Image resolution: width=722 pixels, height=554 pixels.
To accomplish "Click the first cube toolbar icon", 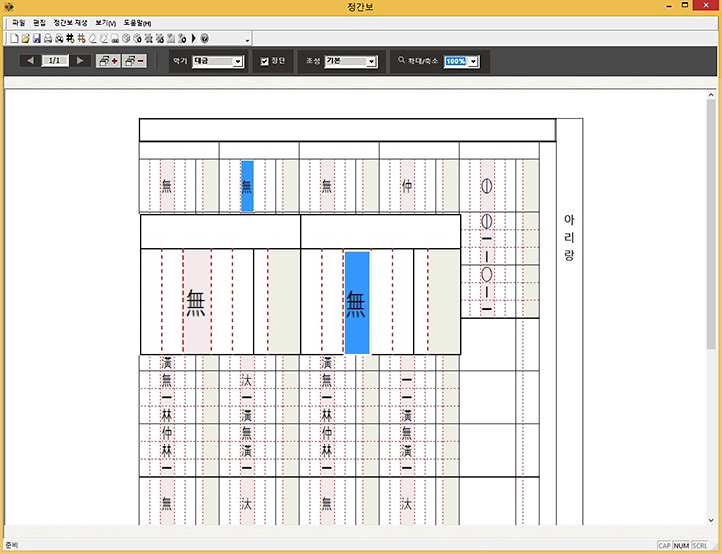I will pyautogui.click(x=126, y=39).
